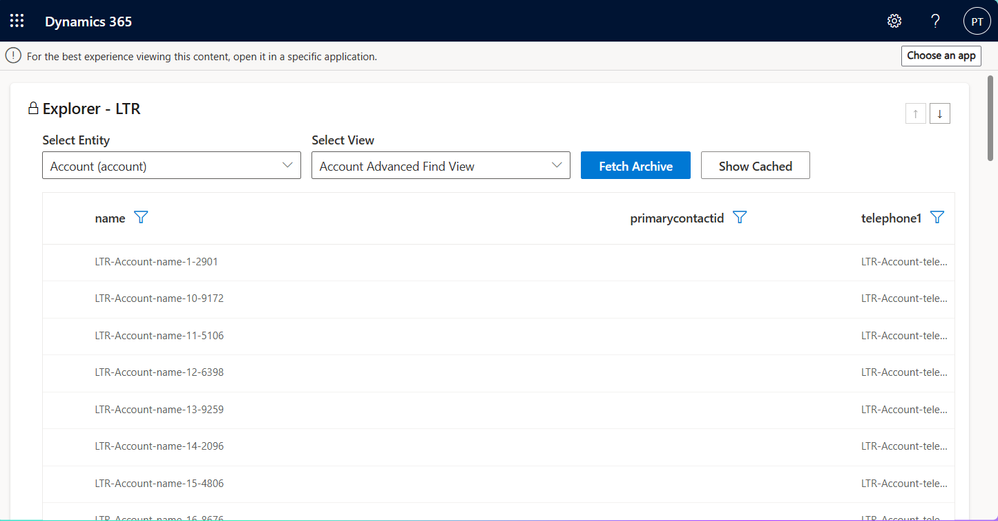This screenshot has width=998, height=521.
Task: Open the Select View dropdown
Action: click(440, 165)
